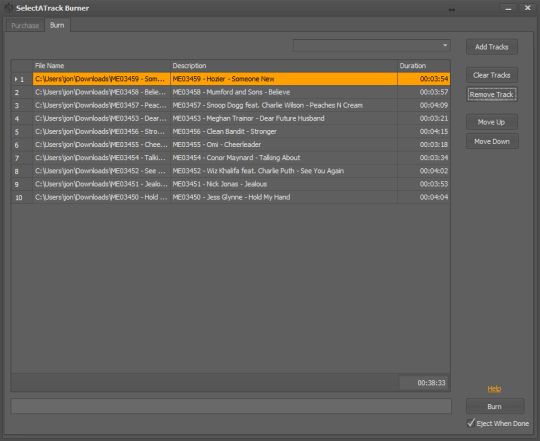Viewport: 540px width, 441px height.
Task: Click the file name cell for ME03452
Action: 101,171
